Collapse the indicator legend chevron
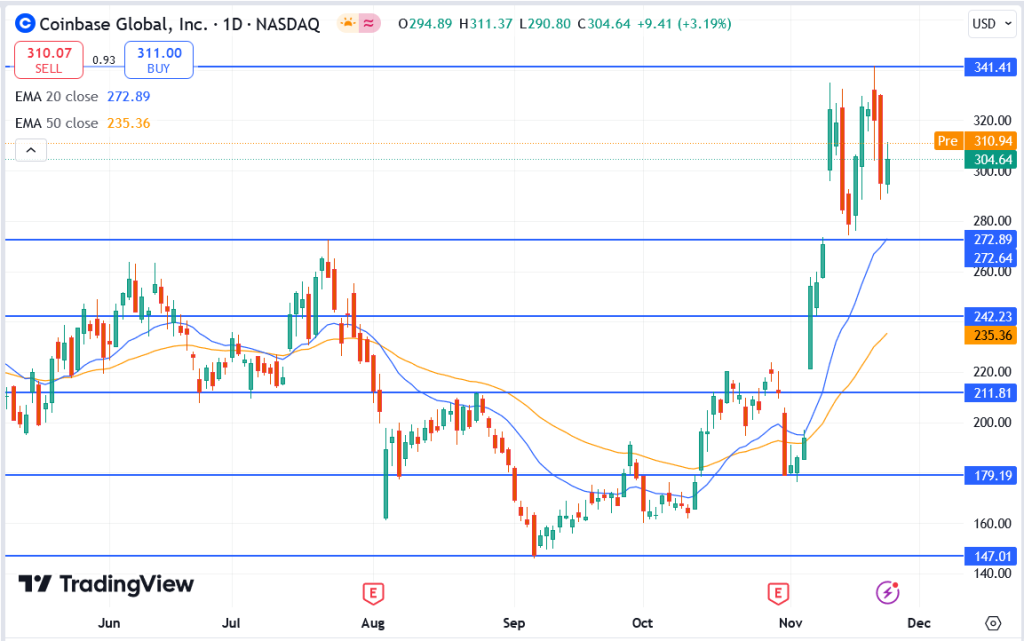This screenshot has width=1024, height=641. point(31,151)
